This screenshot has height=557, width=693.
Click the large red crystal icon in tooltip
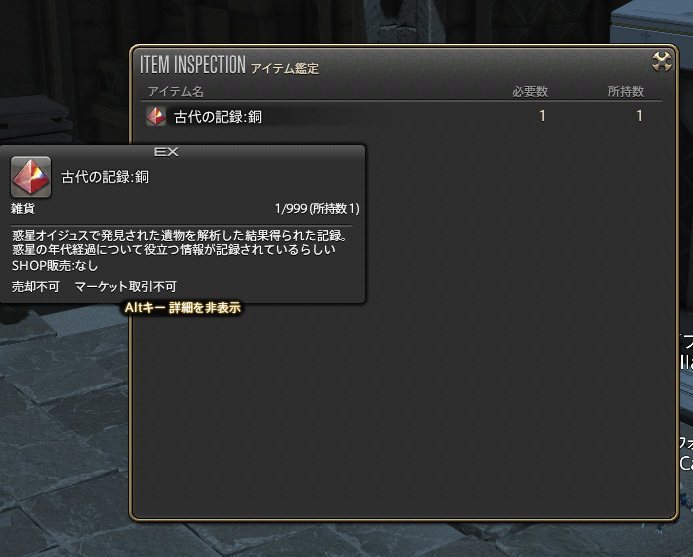click(31, 177)
